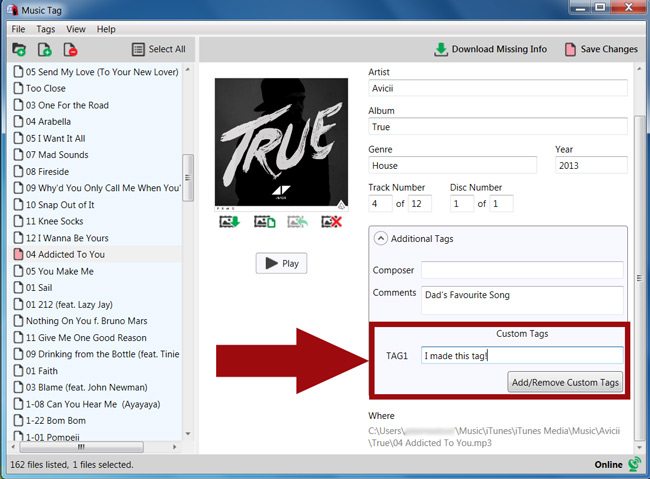This screenshot has height=479, width=650.
Task: Click the file list vertical scrollbar thumb
Action: coord(188,177)
